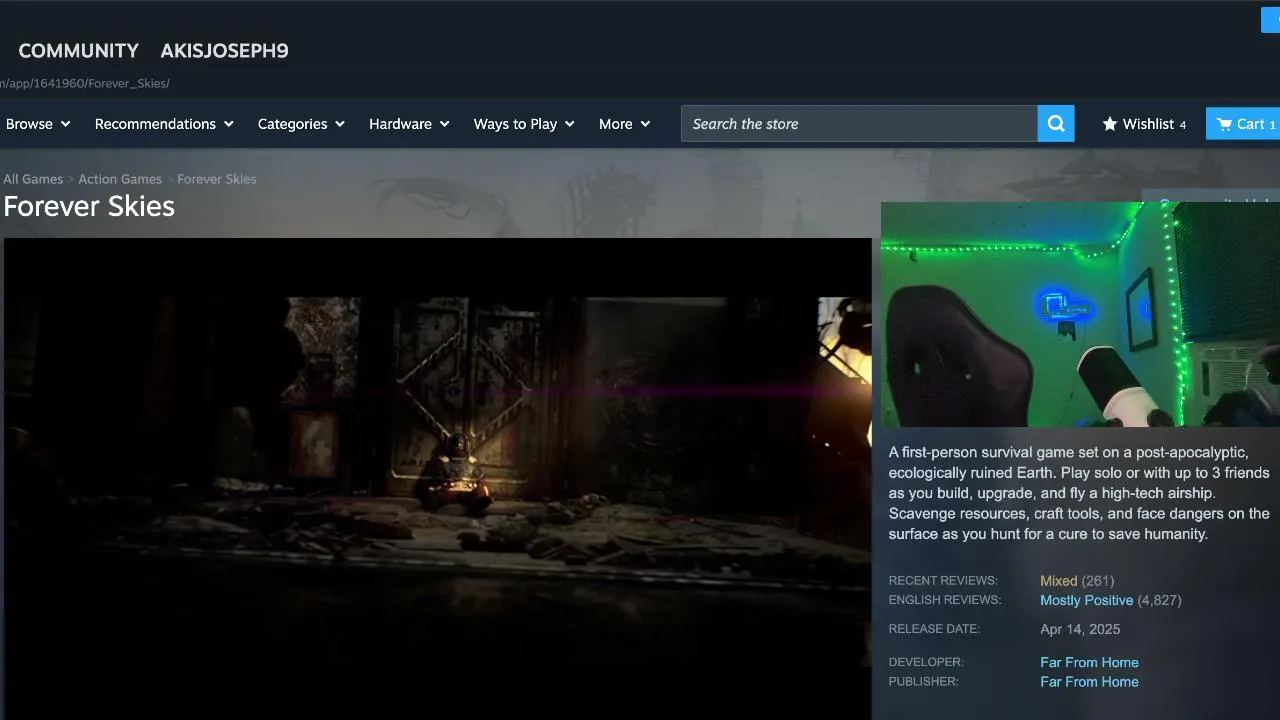The width and height of the screenshot is (1280, 720).
Task: Visit developer Far From Home link
Action: pos(1089,662)
